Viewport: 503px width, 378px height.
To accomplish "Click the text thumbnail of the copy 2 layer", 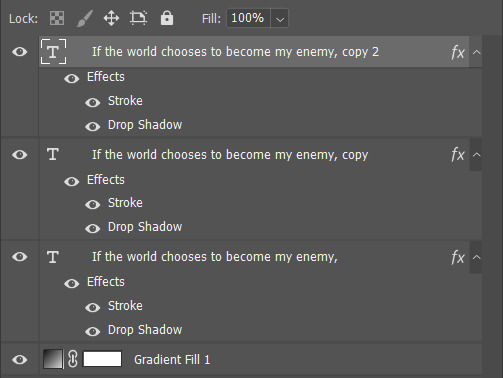I will click(x=53, y=52).
